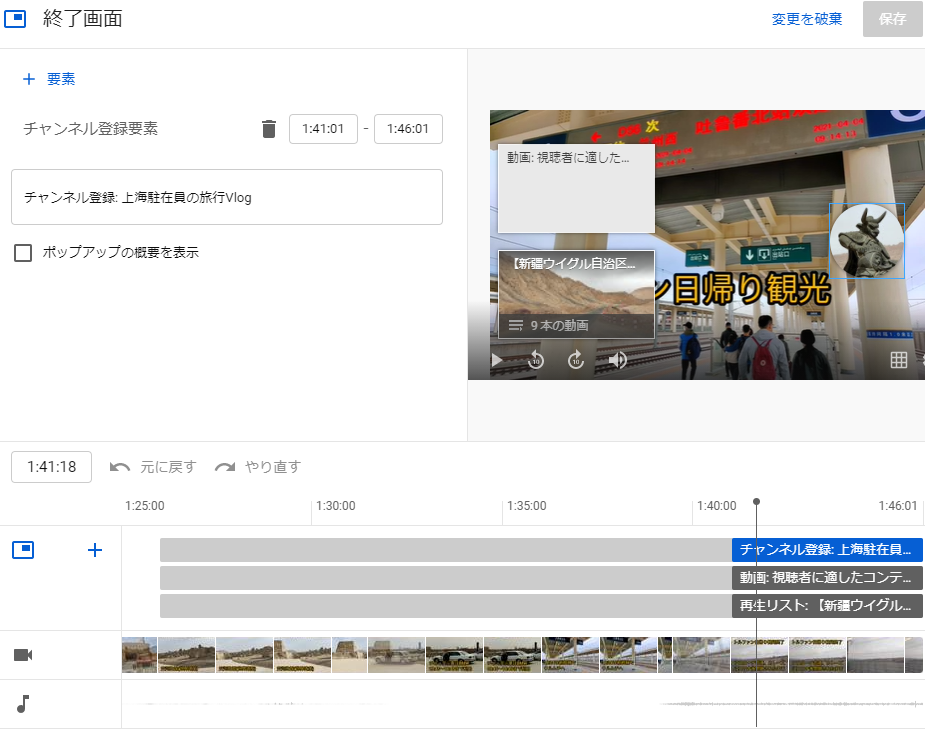Skip the preview forward 10 seconds
This screenshot has width=925, height=732.
[576, 360]
